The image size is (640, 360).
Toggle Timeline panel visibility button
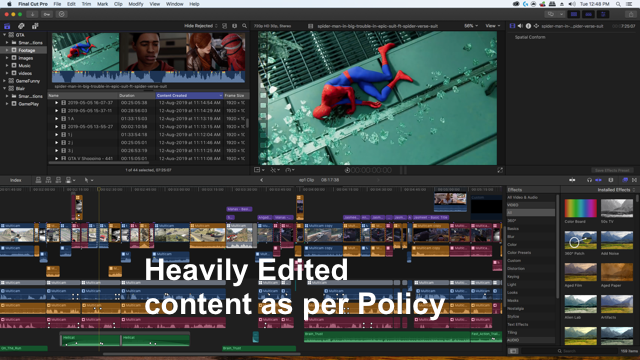point(589,14)
